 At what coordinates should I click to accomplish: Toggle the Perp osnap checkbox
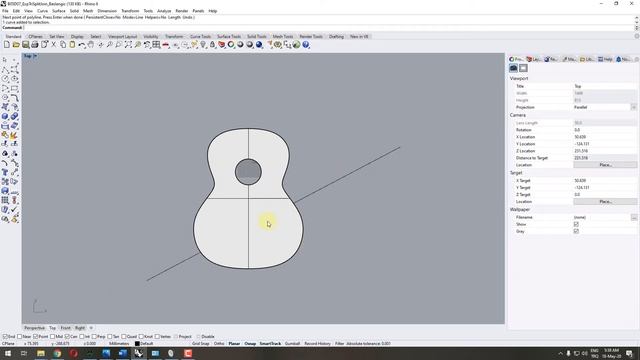(94, 337)
